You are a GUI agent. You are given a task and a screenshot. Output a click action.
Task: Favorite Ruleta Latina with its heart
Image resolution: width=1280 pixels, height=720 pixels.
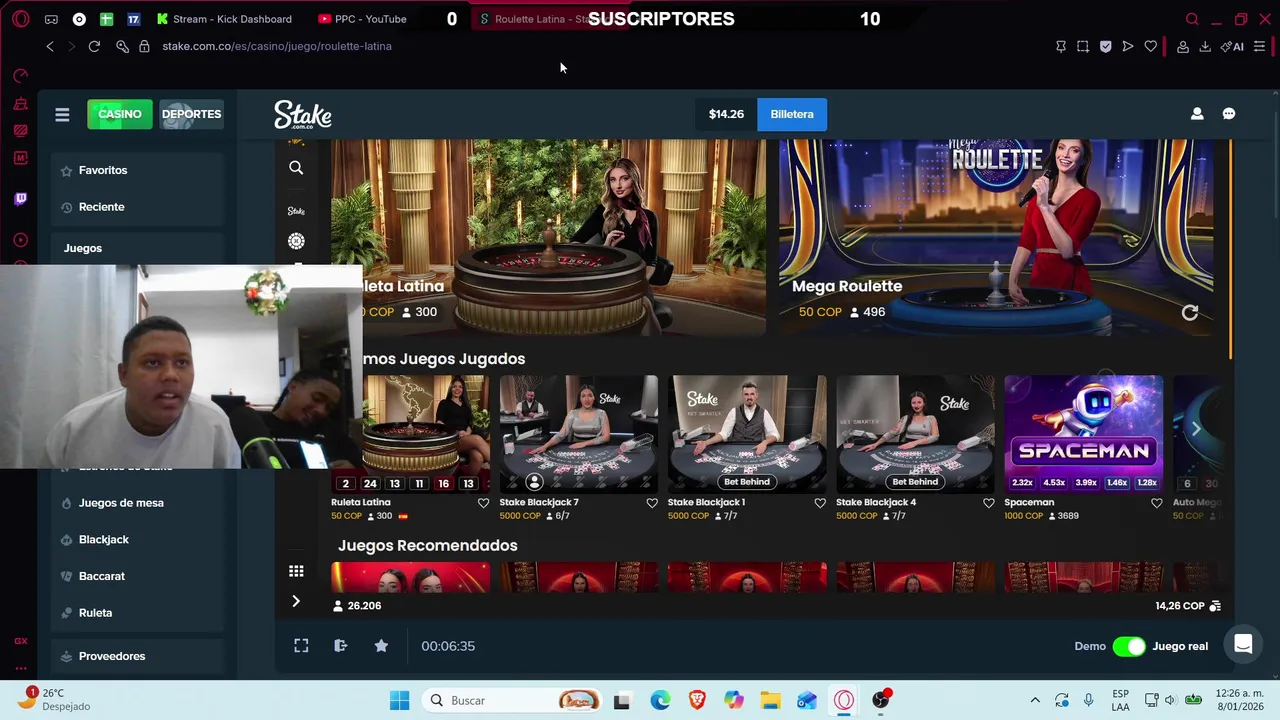[x=483, y=503]
